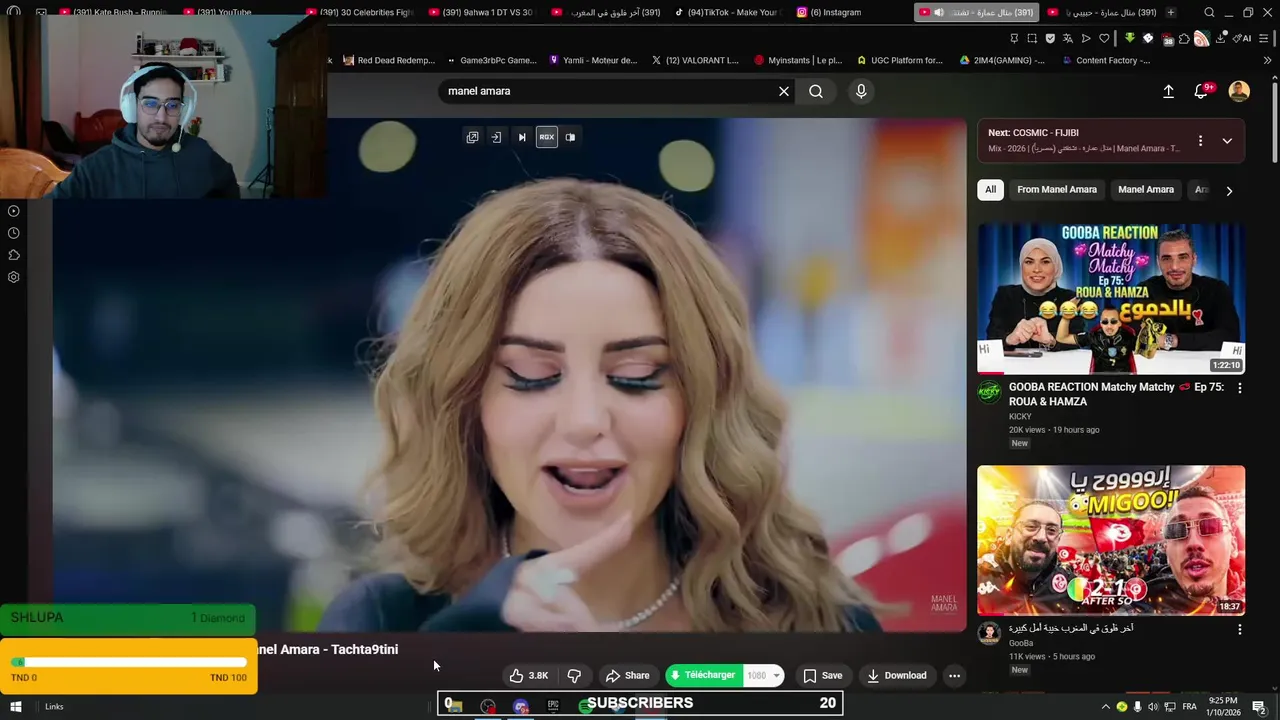1280x720 pixels.
Task: Click the RGX button in the player overlay
Action: coord(546,137)
